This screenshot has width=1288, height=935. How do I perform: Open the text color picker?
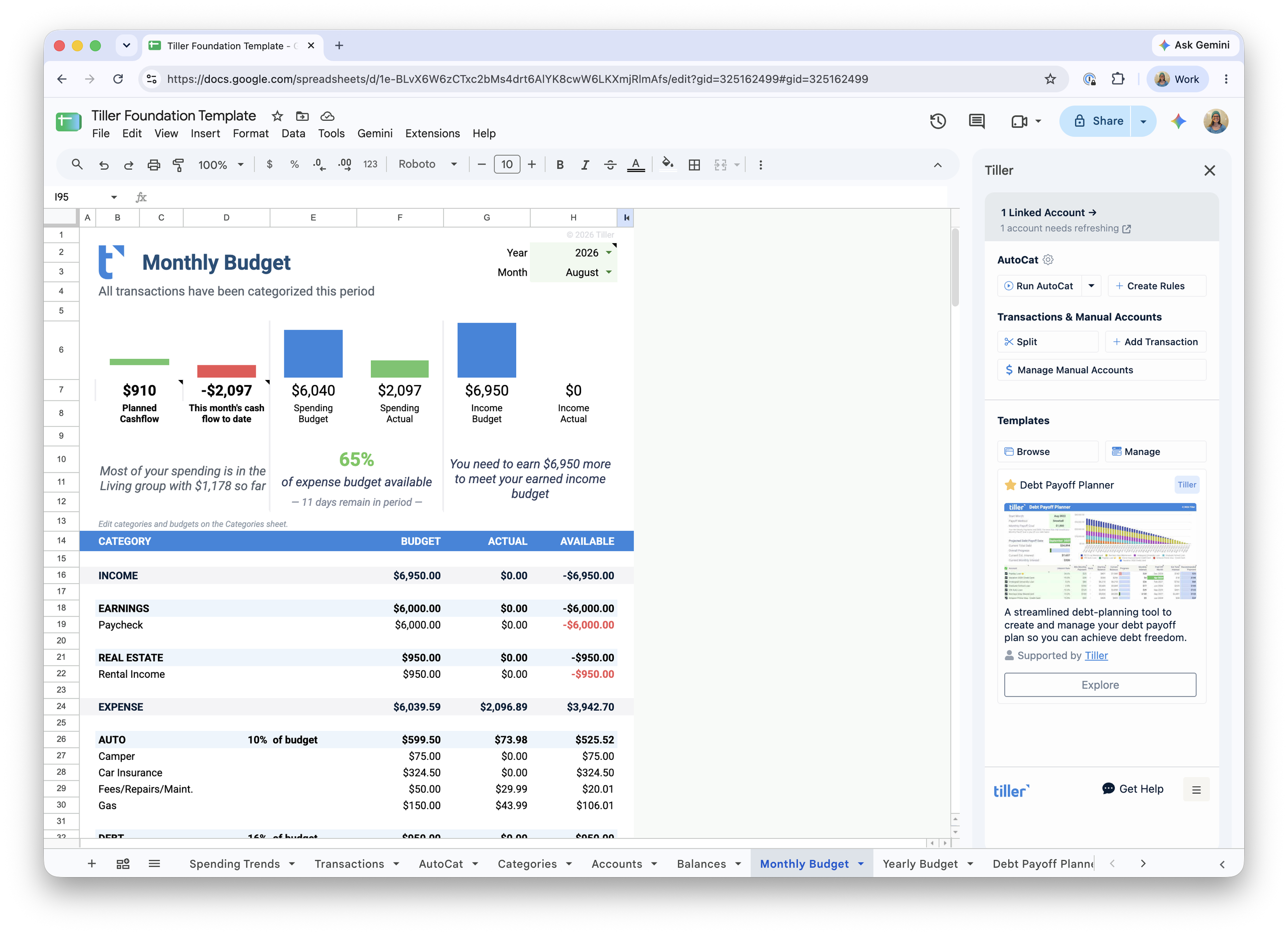pos(635,165)
